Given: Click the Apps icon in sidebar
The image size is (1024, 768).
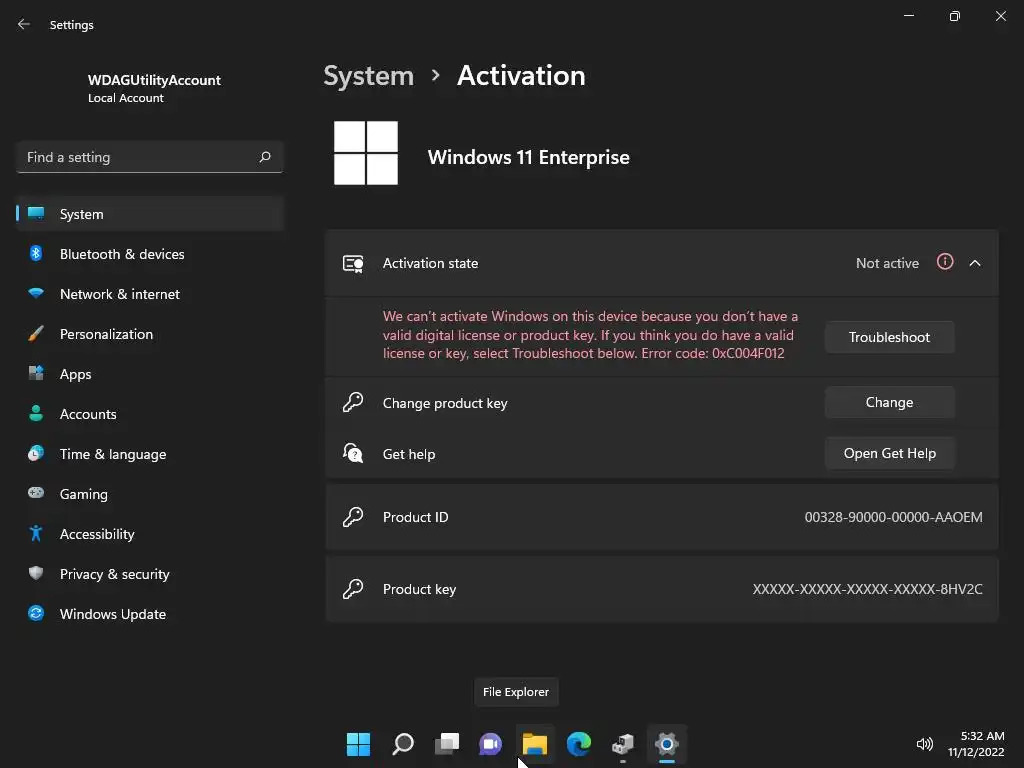Looking at the screenshot, I should [36, 374].
